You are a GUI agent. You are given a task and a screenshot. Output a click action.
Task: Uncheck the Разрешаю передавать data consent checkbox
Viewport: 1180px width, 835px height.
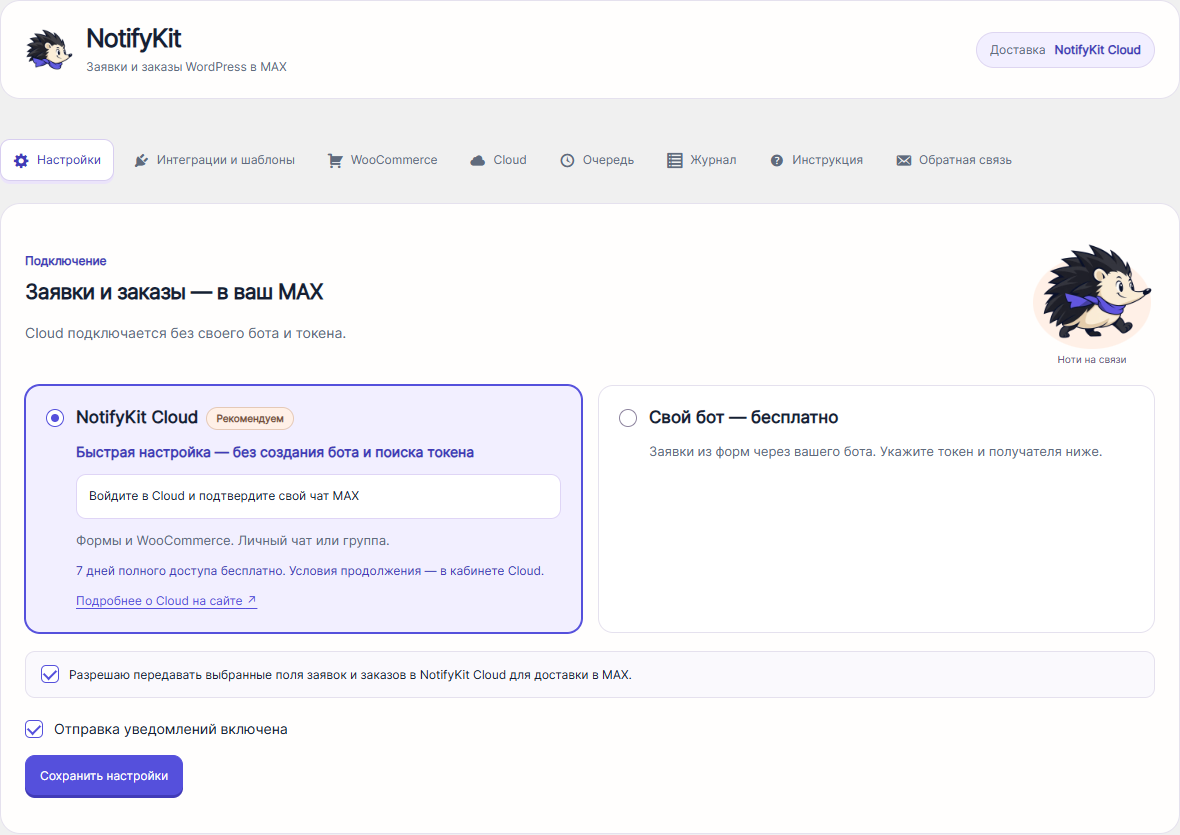pyautogui.click(x=50, y=674)
